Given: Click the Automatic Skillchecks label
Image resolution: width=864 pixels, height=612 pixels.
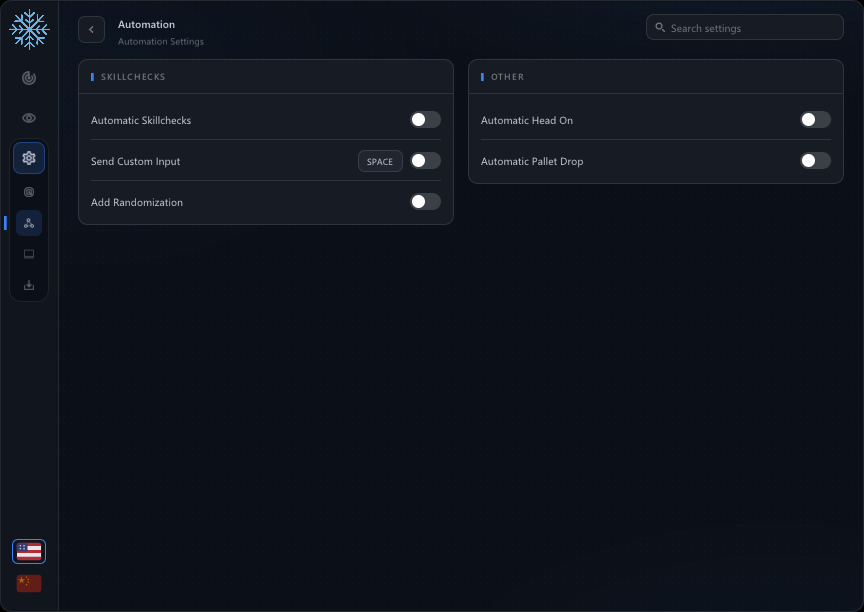Looking at the screenshot, I should (x=141, y=120).
